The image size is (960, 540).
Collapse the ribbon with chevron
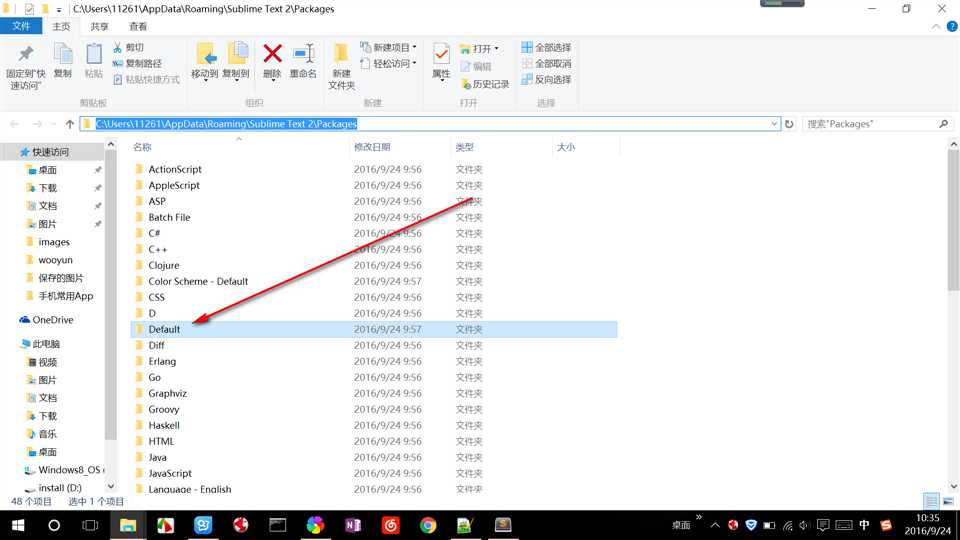tap(936, 26)
